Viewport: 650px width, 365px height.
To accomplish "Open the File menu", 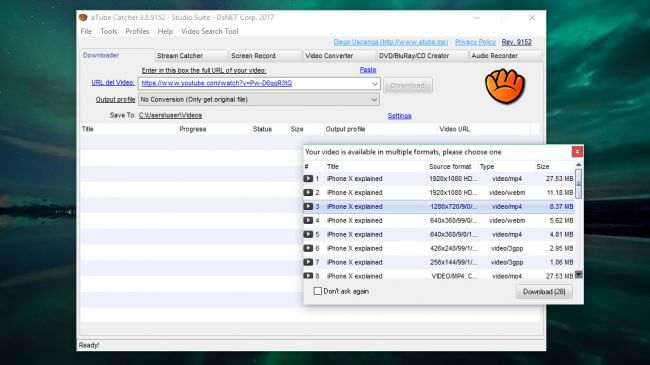I will click(x=86, y=31).
